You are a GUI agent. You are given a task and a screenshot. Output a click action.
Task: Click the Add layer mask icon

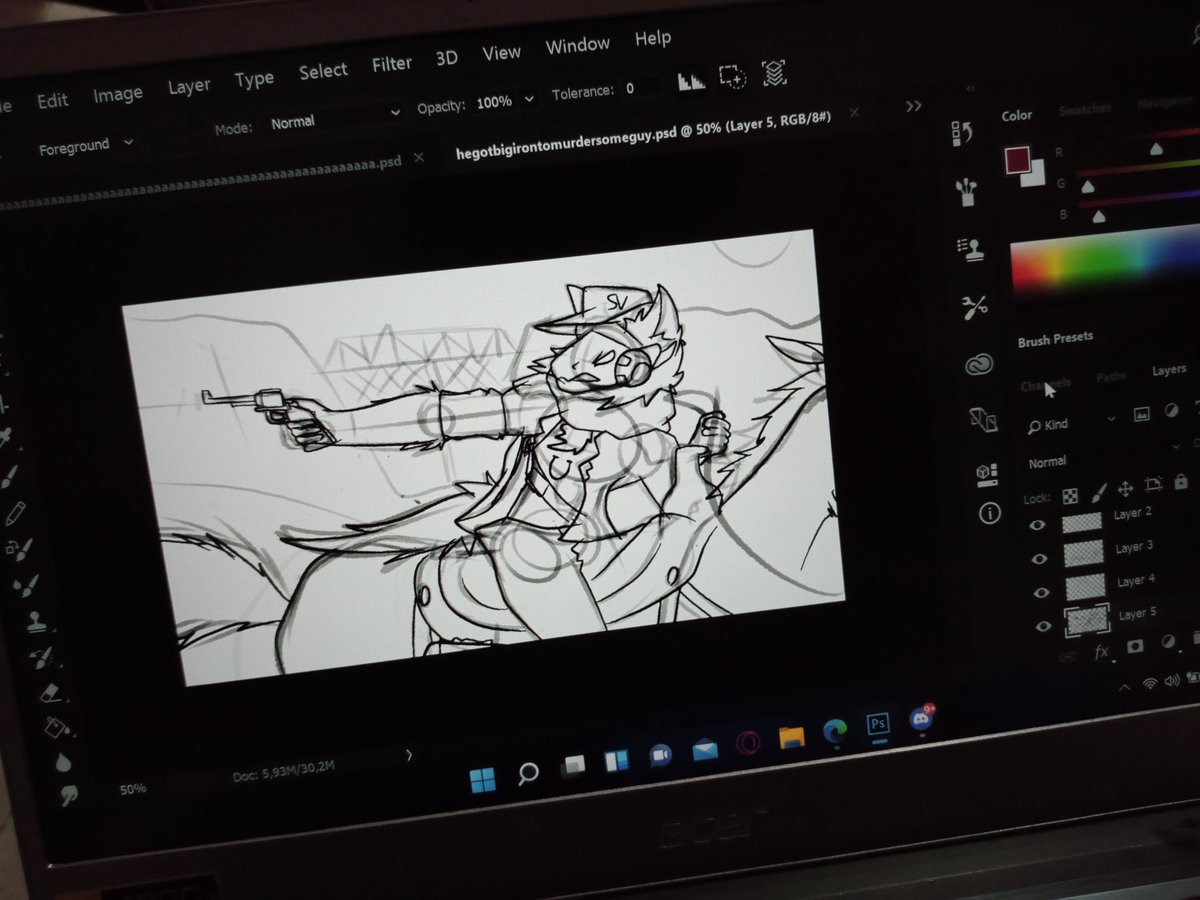point(1135,647)
